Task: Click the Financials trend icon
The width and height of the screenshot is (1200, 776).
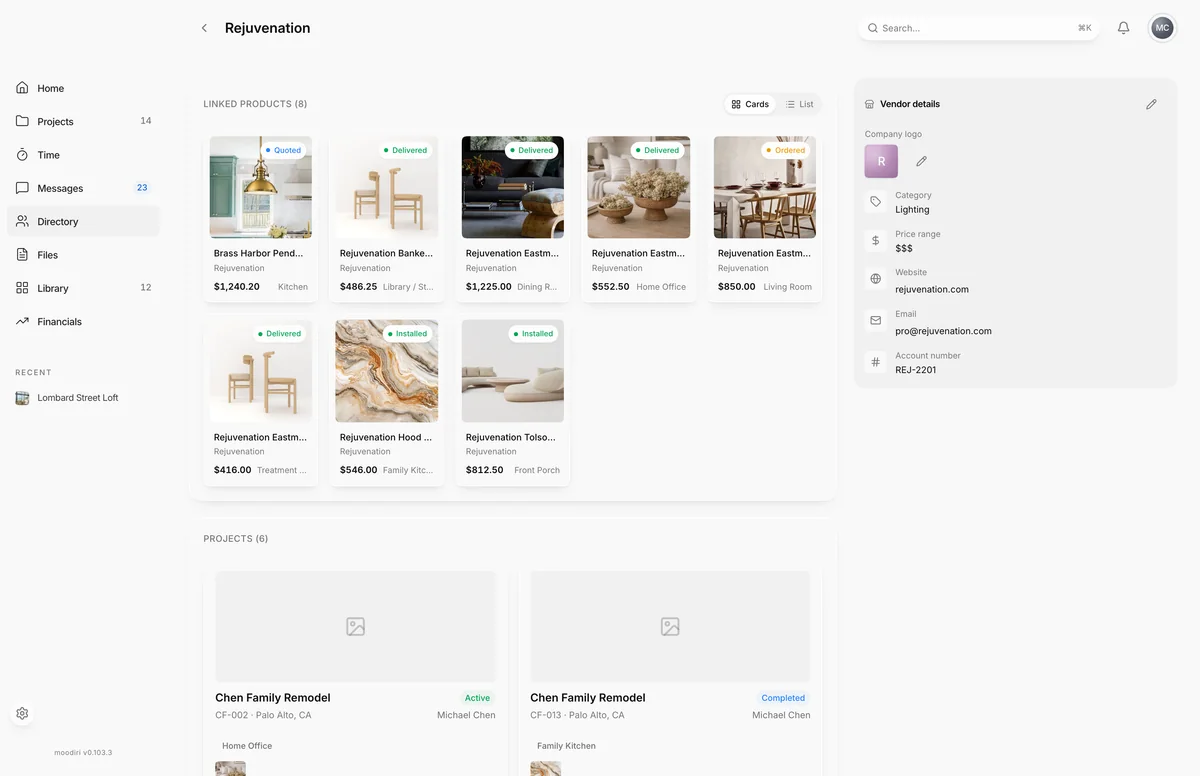Action: [x=22, y=321]
